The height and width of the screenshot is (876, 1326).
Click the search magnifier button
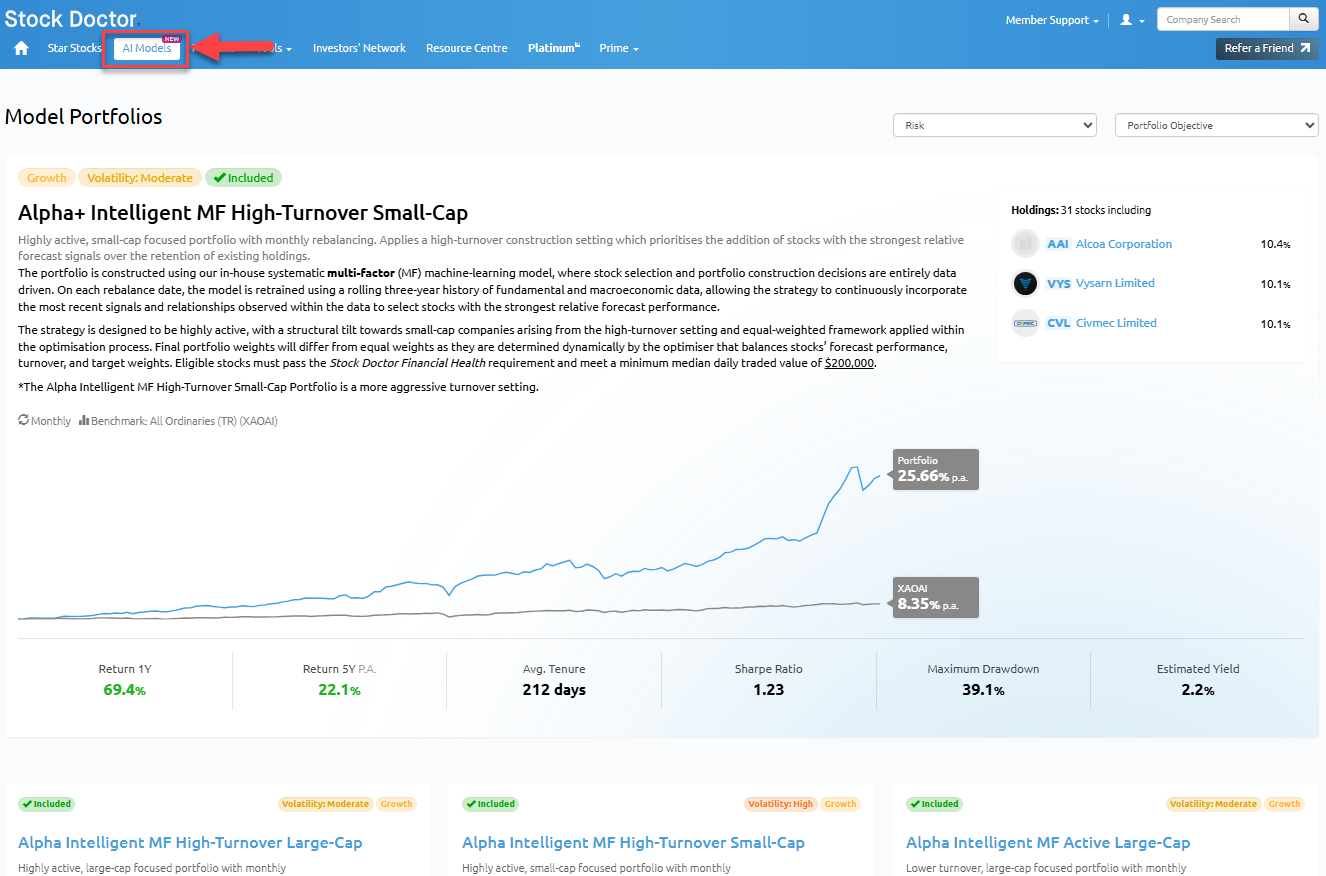1304,19
